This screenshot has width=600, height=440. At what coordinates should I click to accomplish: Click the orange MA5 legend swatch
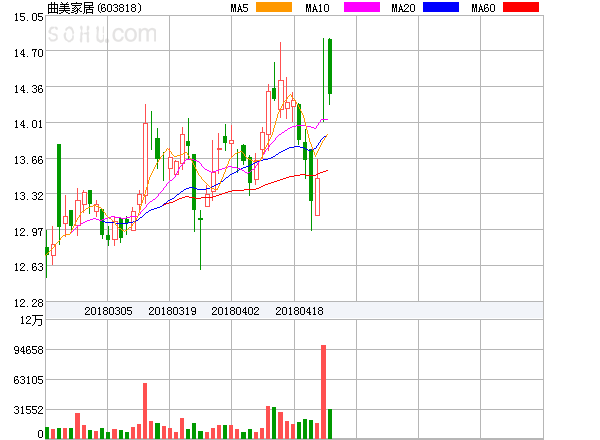coord(274,7)
